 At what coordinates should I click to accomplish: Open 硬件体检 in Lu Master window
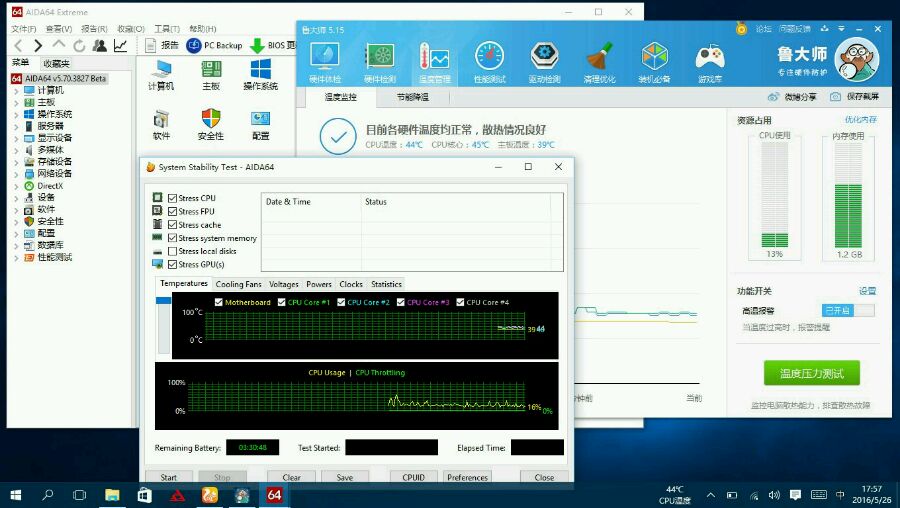(x=325, y=63)
